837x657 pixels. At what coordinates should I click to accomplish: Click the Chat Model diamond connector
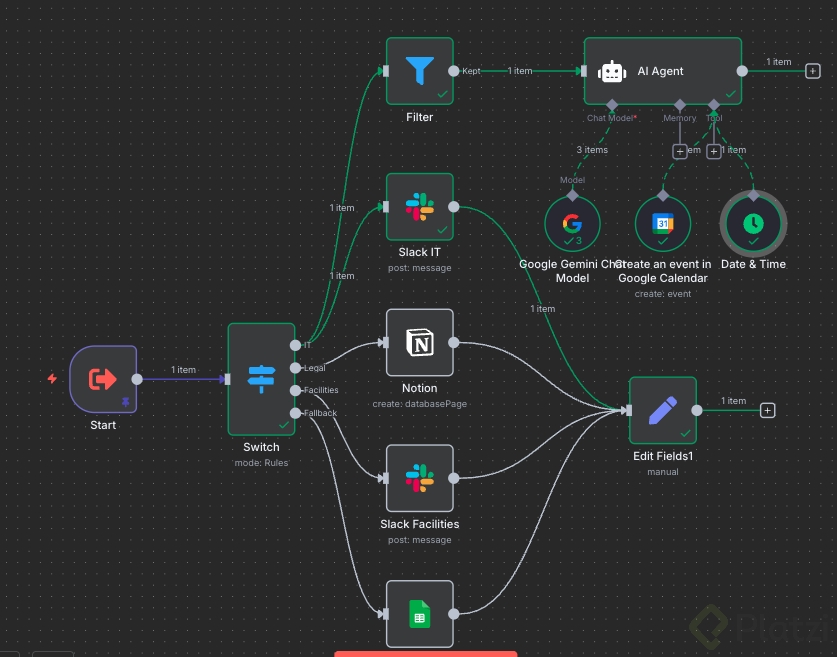pyautogui.click(x=612, y=105)
